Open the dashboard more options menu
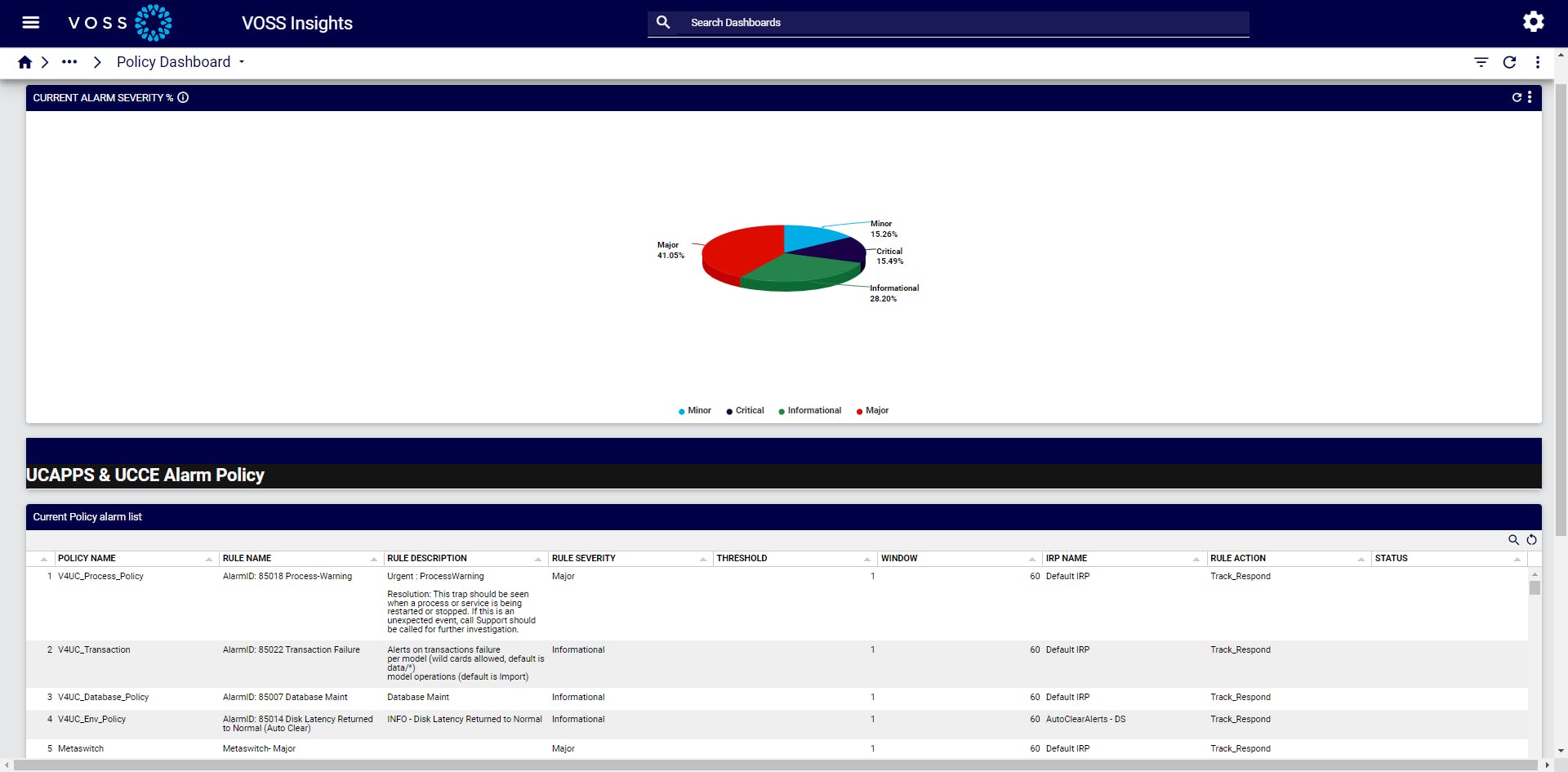 point(1538,62)
